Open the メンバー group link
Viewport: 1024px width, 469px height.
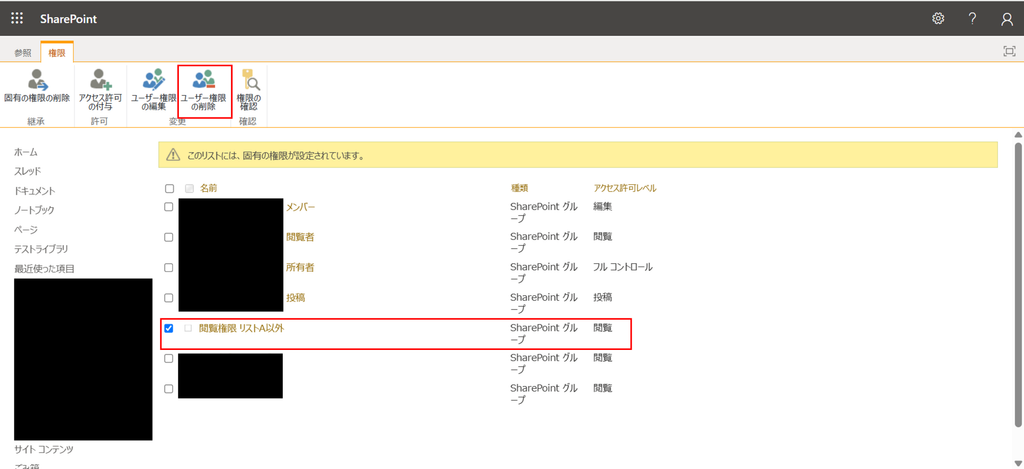(x=300, y=207)
